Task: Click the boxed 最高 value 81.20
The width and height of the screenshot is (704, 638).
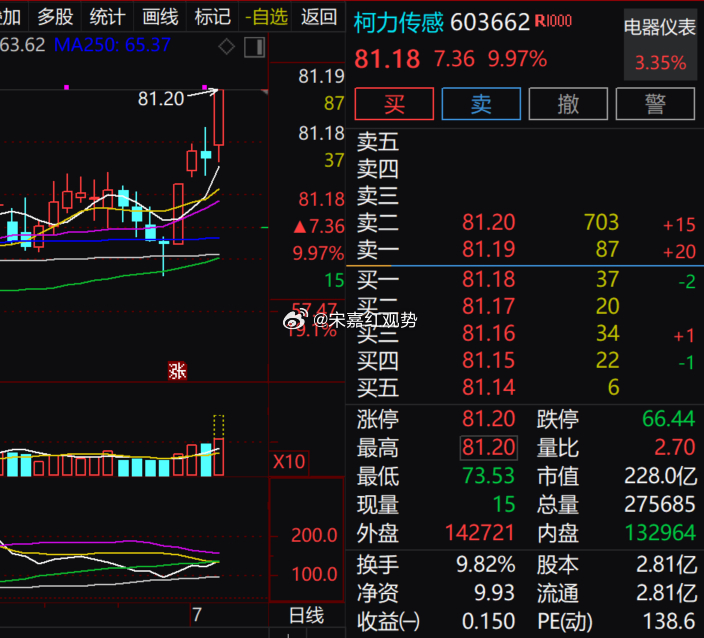Action: click(489, 448)
